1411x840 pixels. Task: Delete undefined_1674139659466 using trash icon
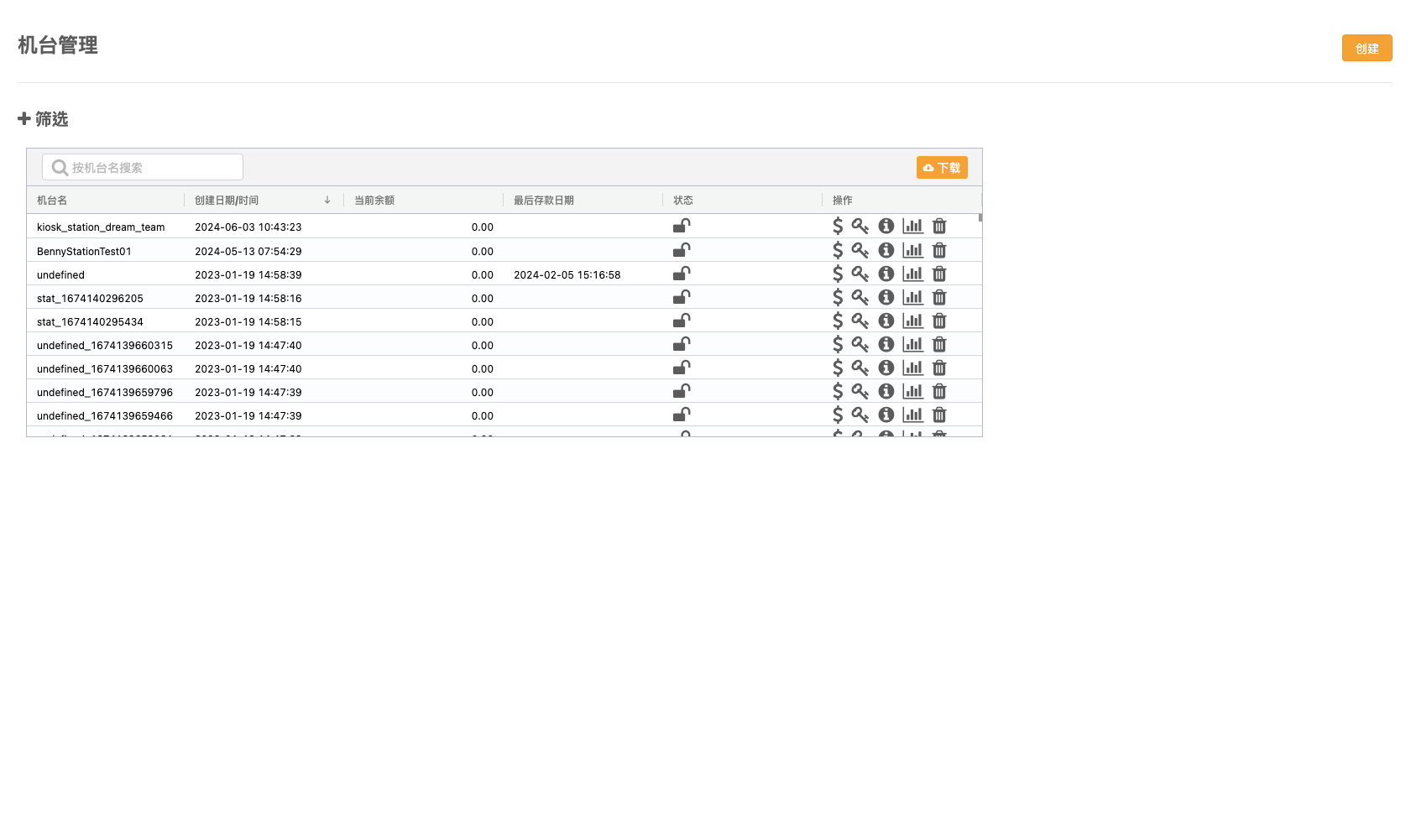click(939, 415)
